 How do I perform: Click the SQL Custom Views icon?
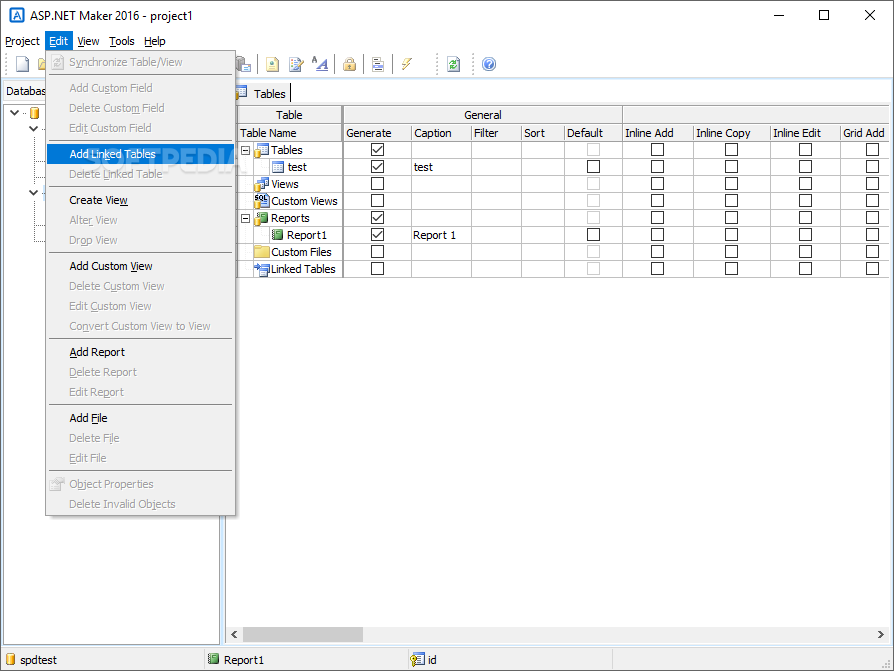pos(262,201)
